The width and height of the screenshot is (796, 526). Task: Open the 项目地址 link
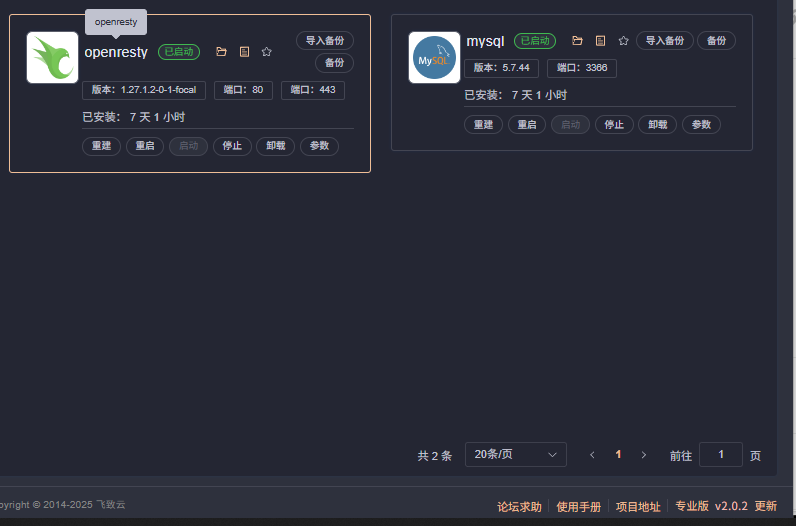tap(638, 507)
